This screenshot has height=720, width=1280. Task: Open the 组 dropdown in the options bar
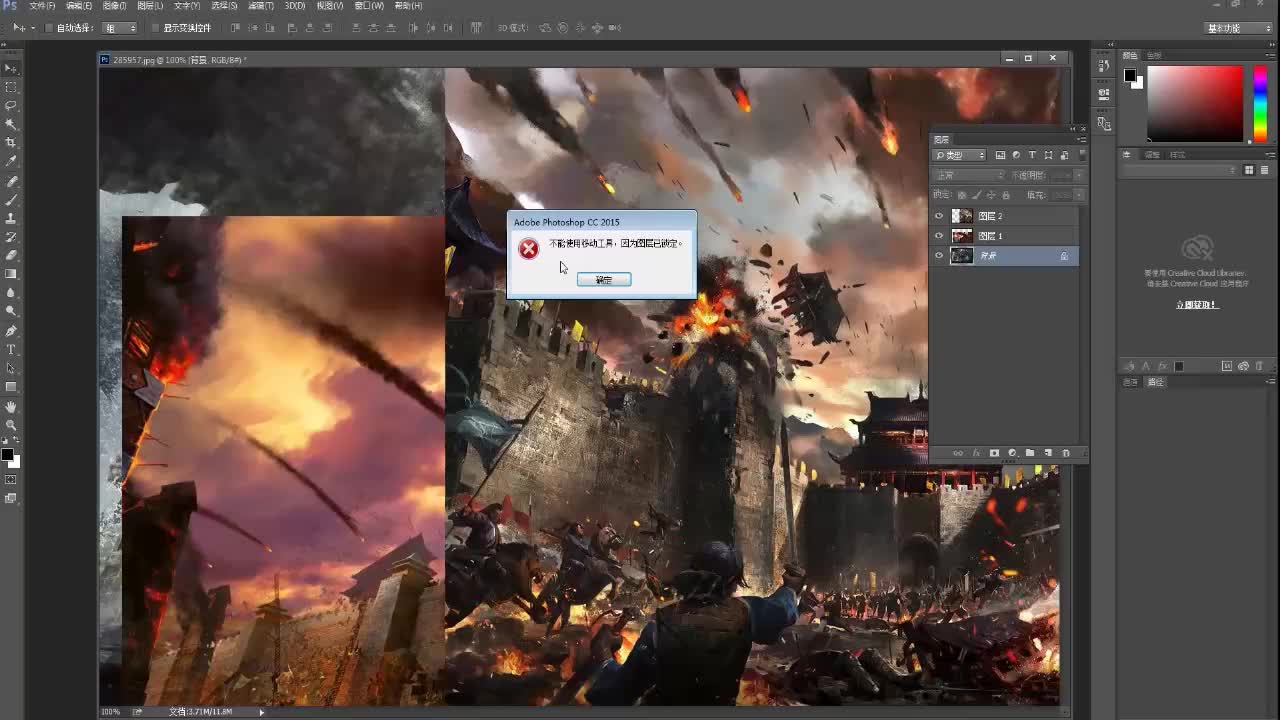click(x=118, y=28)
